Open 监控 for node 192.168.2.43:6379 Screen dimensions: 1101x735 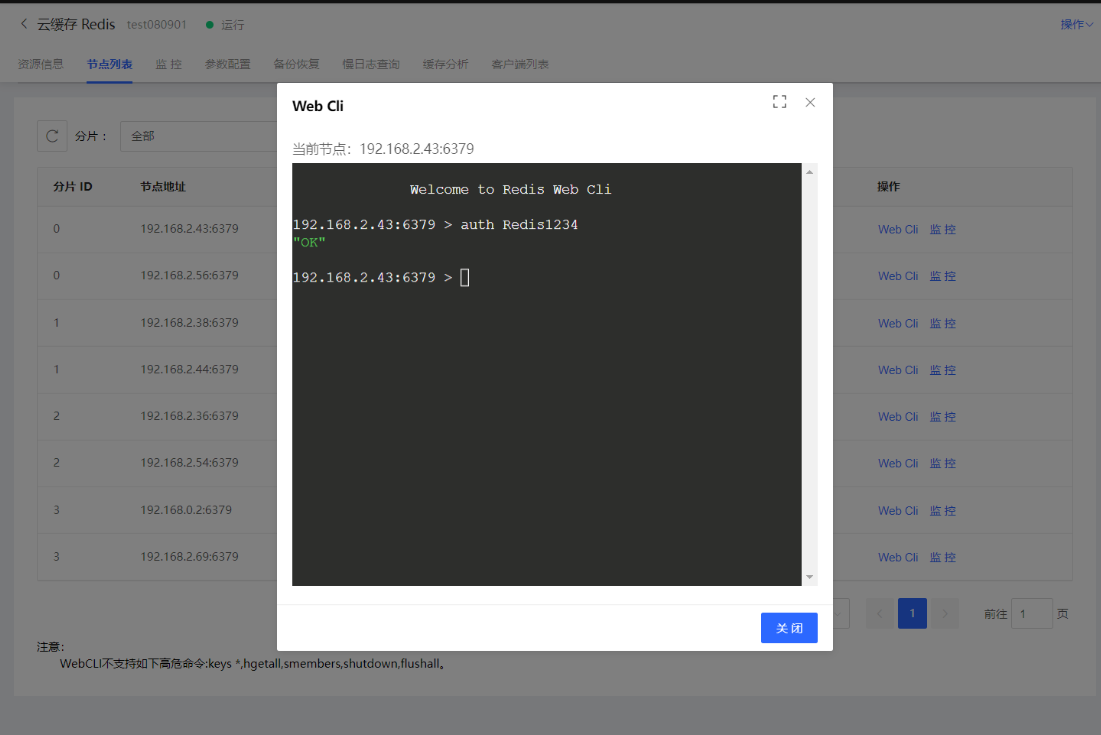pyautogui.click(x=942, y=230)
